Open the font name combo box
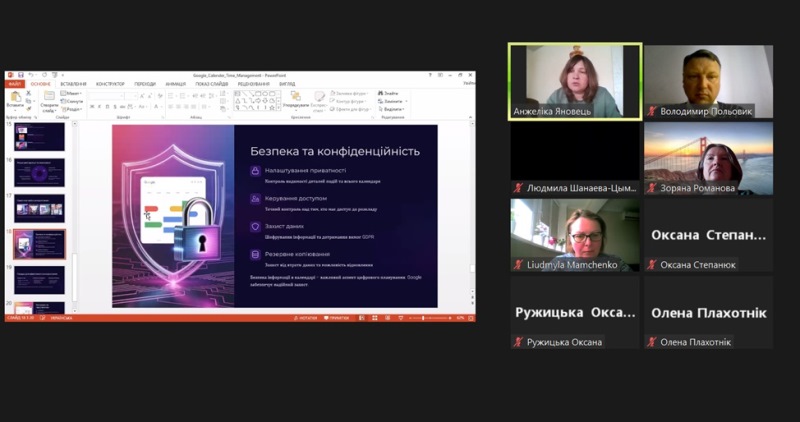 pyautogui.click(x=106, y=96)
